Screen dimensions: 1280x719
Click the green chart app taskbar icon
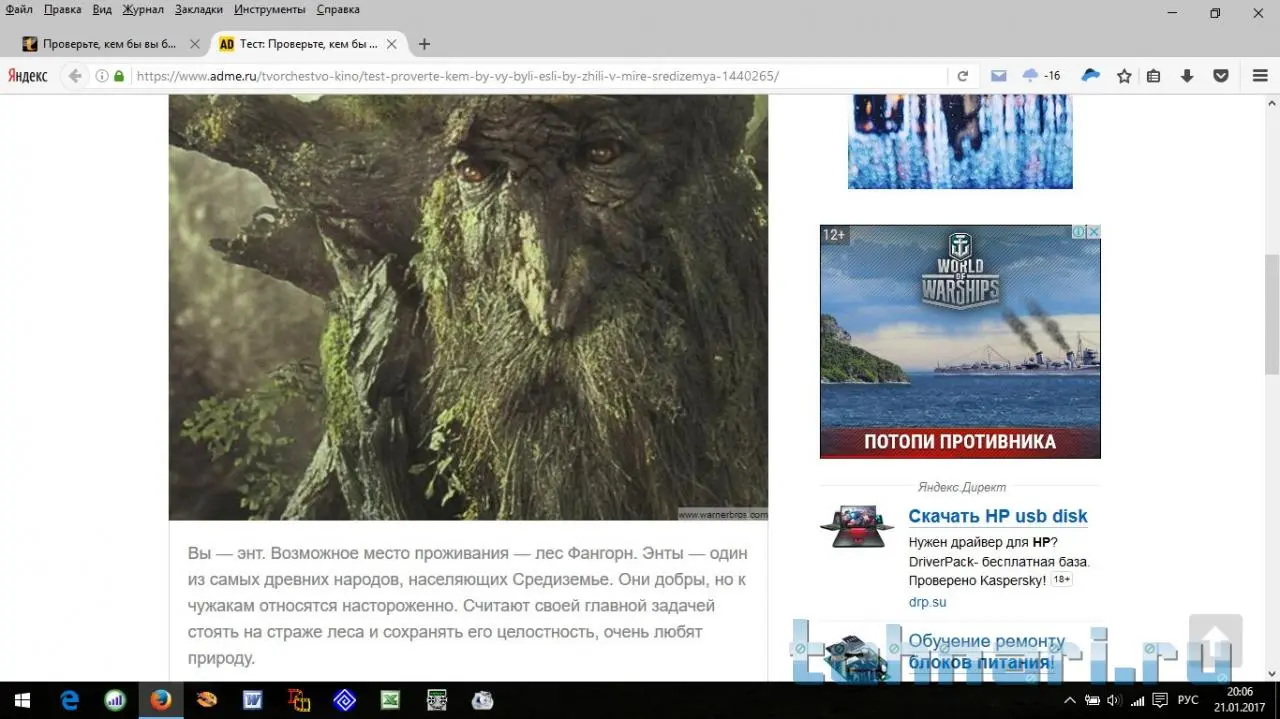[115, 700]
